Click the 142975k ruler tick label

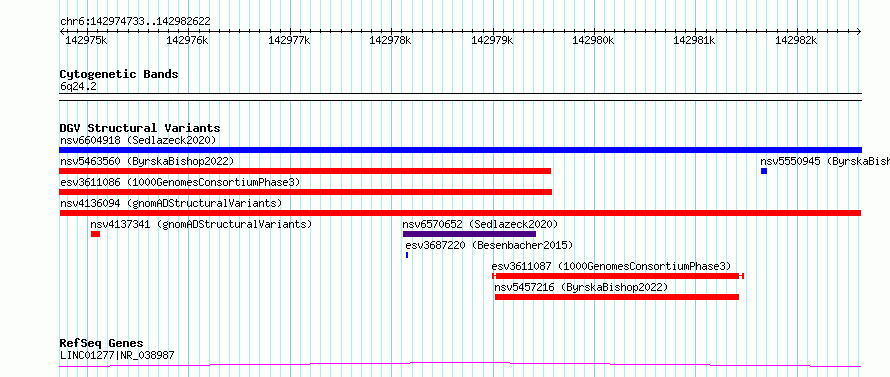tap(86, 40)
